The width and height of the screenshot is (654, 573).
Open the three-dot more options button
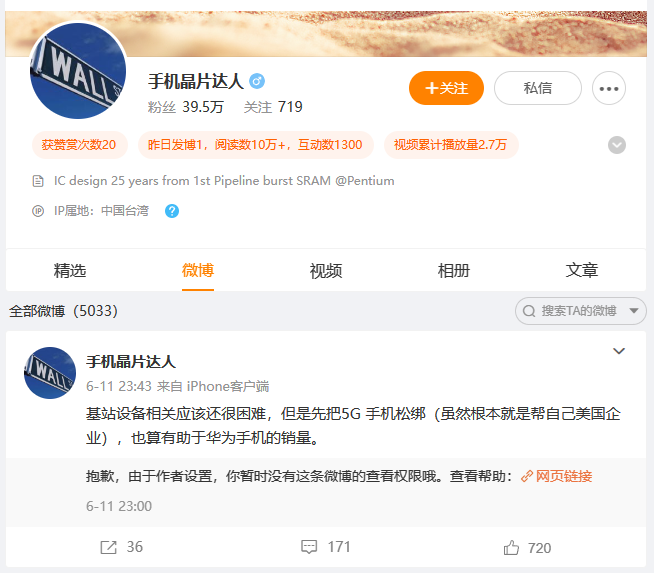coord(609,88)
